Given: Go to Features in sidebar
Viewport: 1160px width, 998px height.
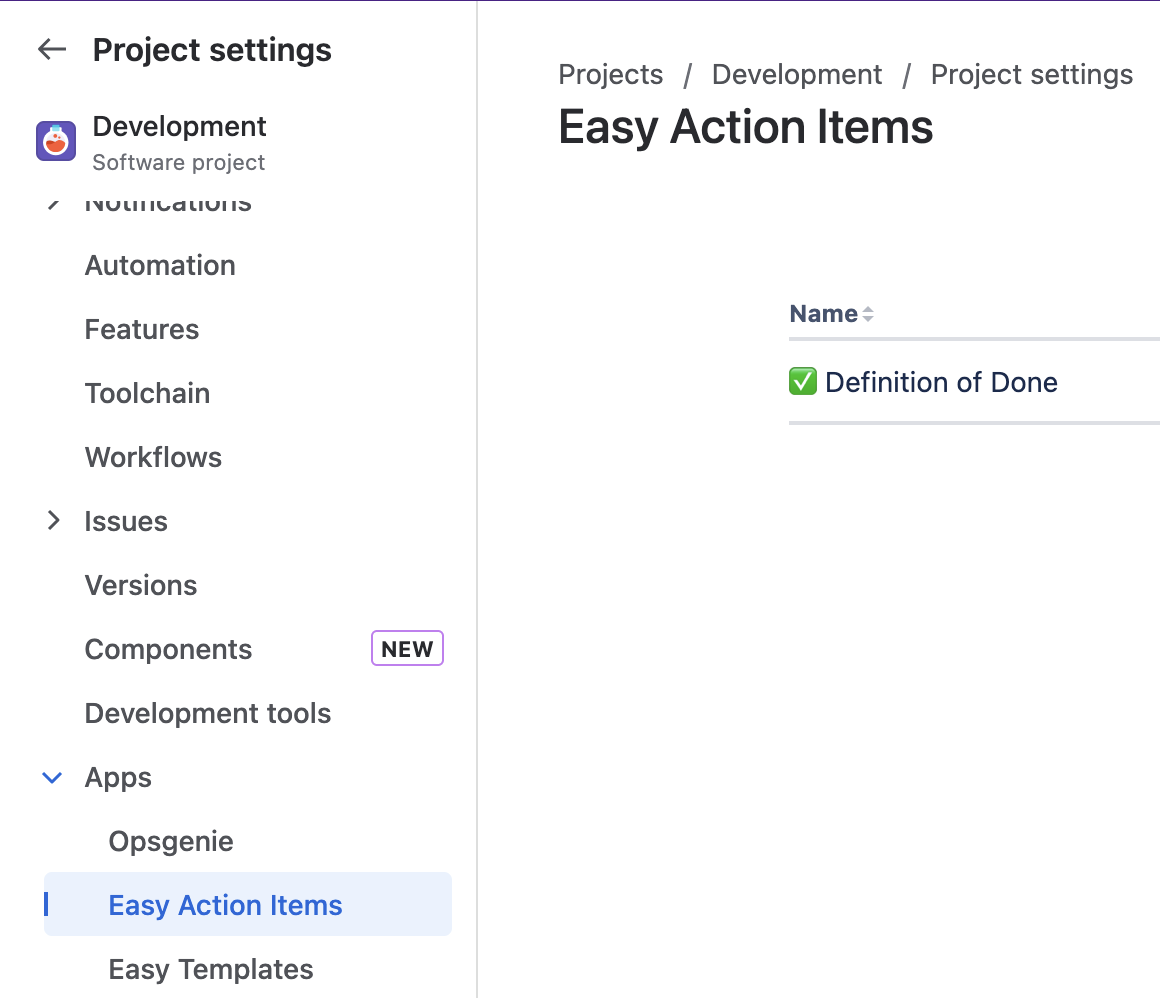Looking at the screenshot, I should pyautogui.click(x=142, y=329).
